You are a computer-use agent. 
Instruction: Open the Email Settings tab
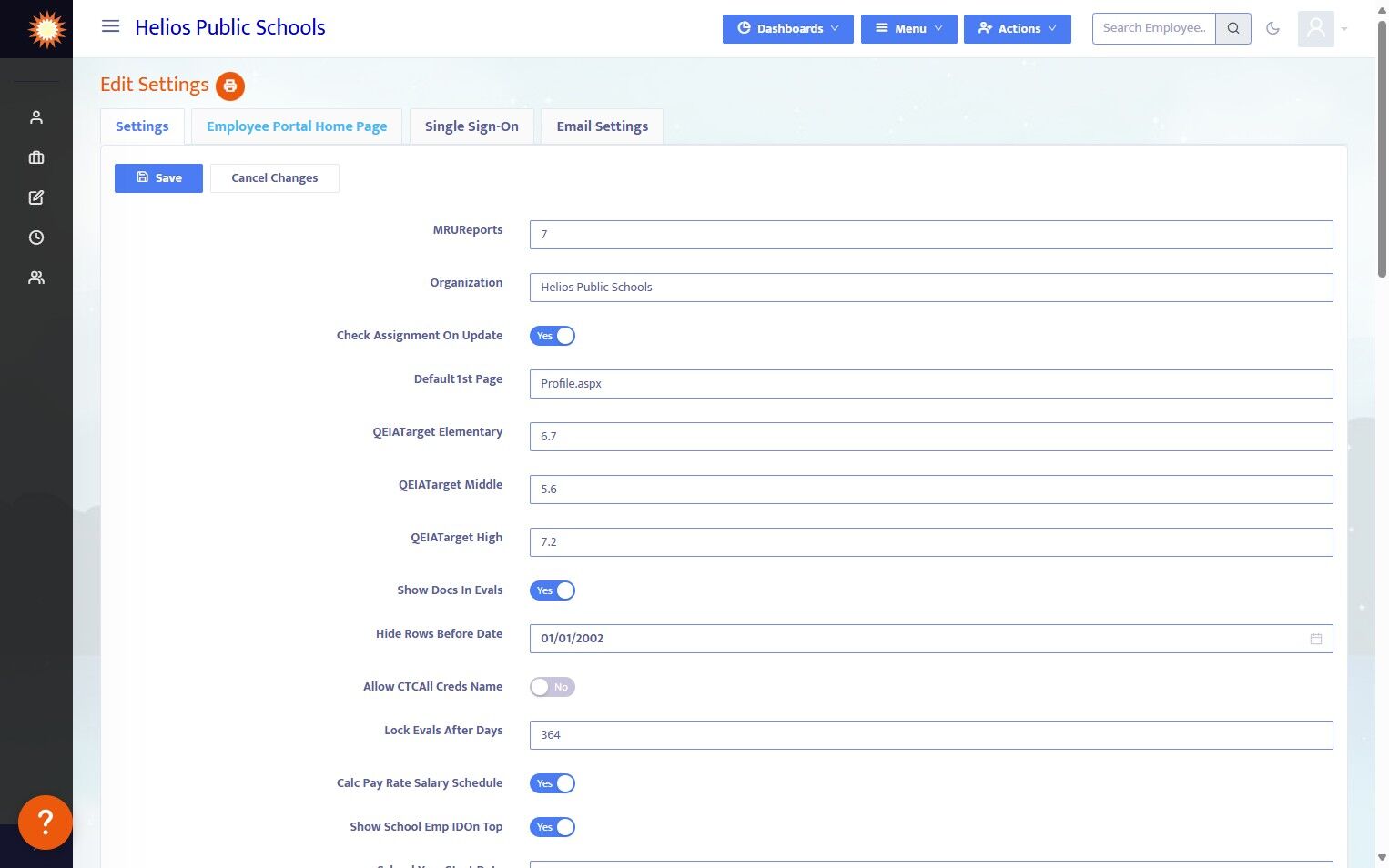click(x=602, y=126)
